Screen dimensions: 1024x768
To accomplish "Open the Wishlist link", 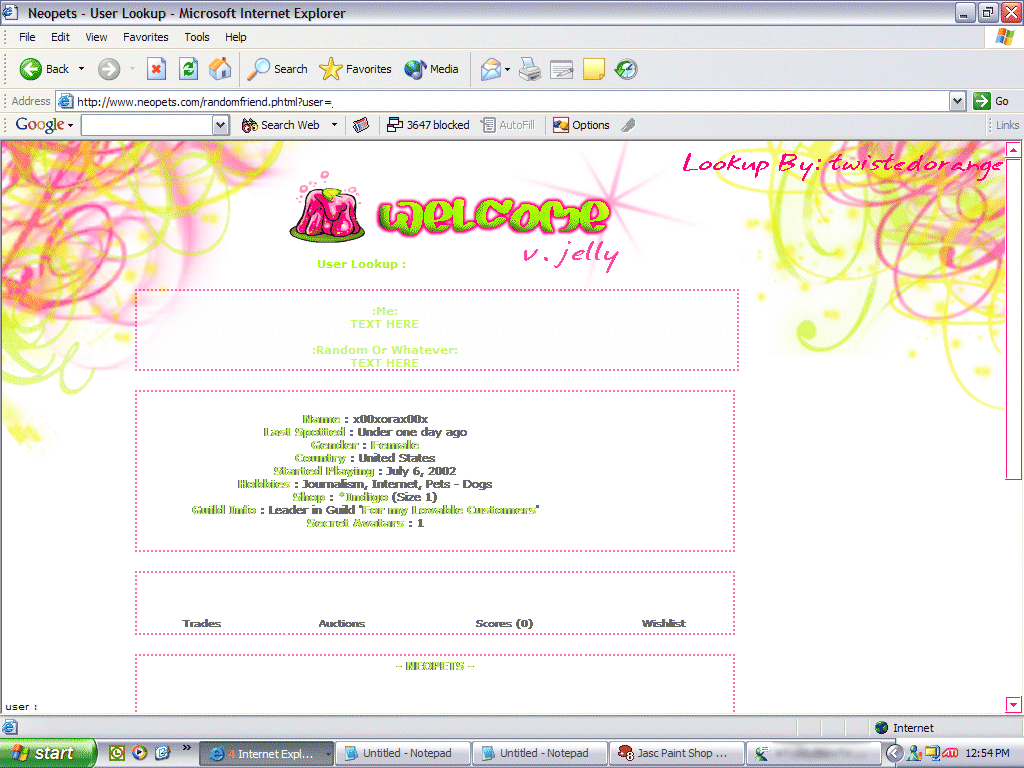I will pos(664,624).
